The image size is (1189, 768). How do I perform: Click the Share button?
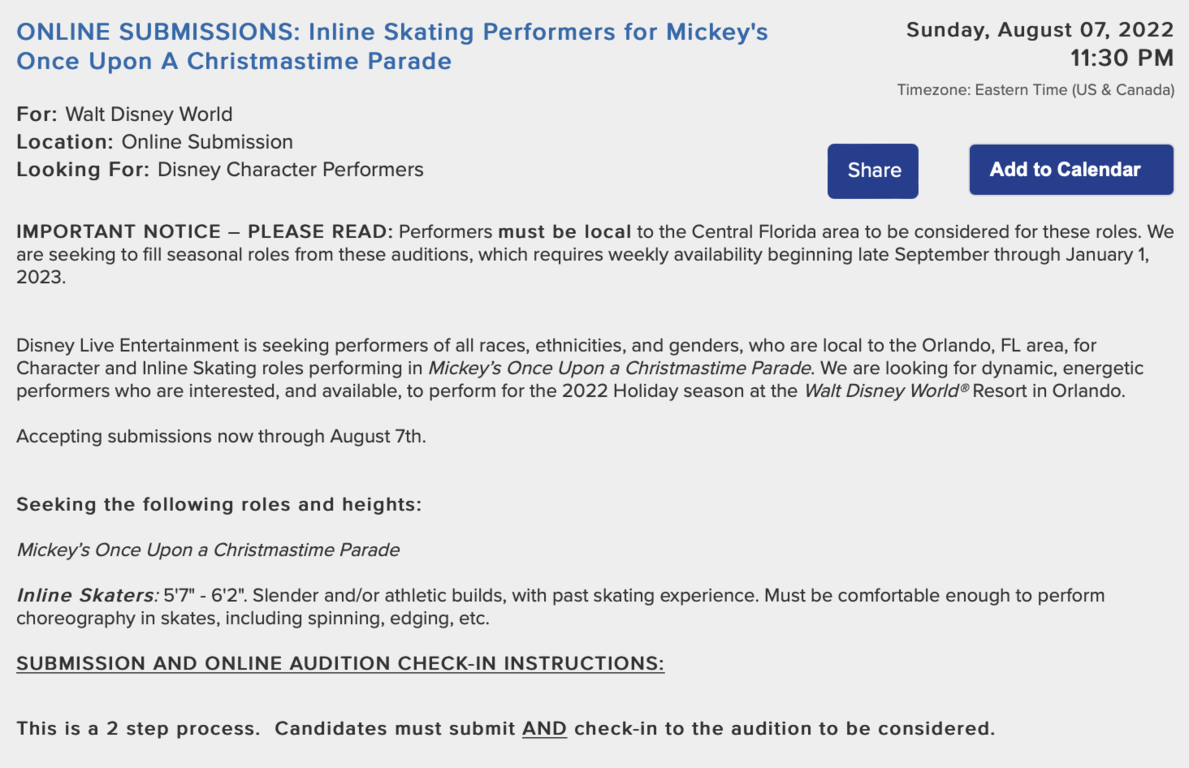[x=873, y=171]
